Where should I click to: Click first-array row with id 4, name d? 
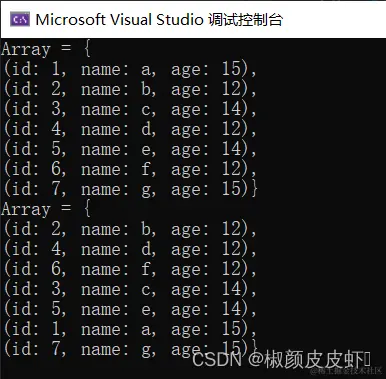point(130,129)
